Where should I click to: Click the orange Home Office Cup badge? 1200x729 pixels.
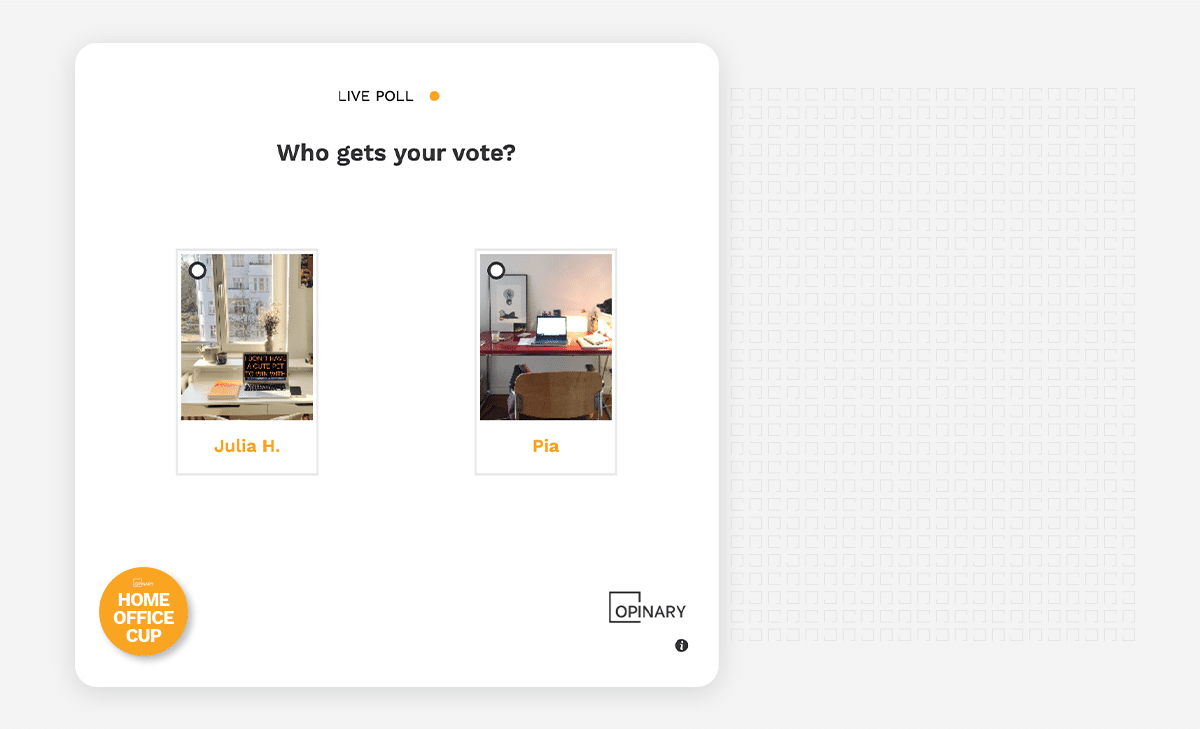point(144,612)
